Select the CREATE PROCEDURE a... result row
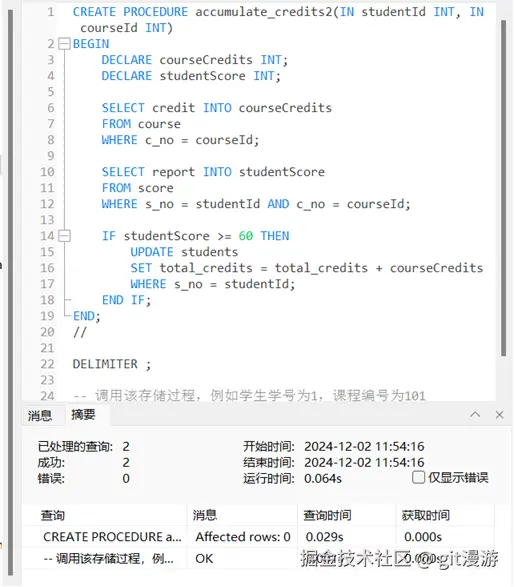Screen dimensions: 515x587 (x=258, y=537)
